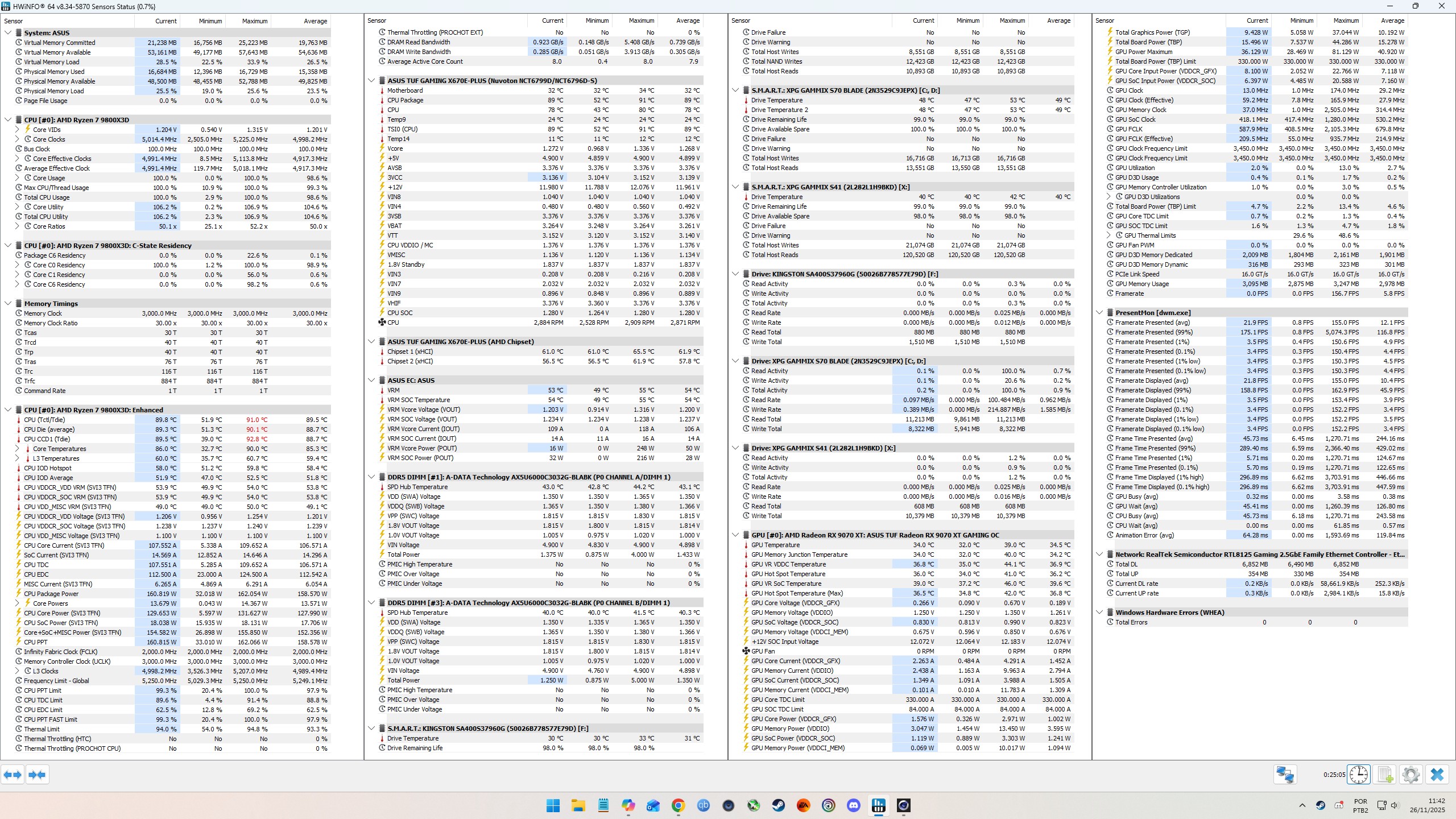Collapse the PresentMon [dwm.exe] group
The width and height of the screenshot is (1456, 819).
(x=1099, y=313)
